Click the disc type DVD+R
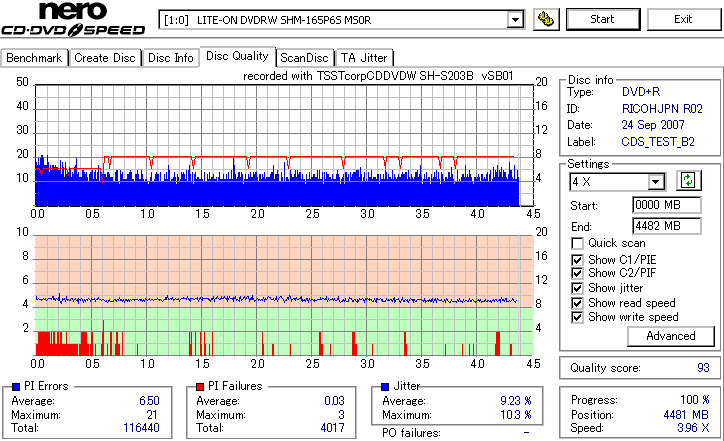Screen dimensions: 724x441 pos(641,92)
